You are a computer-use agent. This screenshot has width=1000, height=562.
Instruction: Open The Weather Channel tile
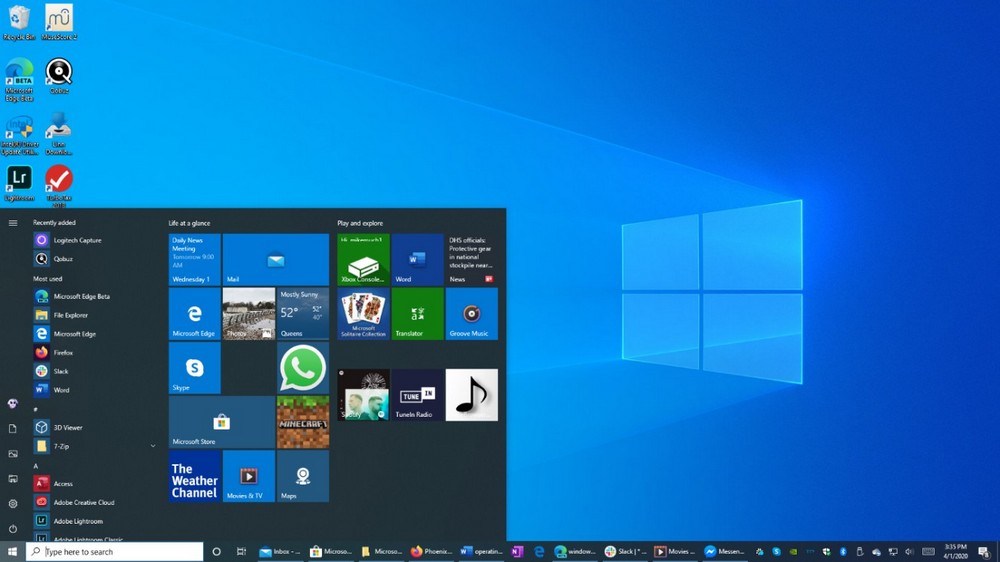point(195,477)
